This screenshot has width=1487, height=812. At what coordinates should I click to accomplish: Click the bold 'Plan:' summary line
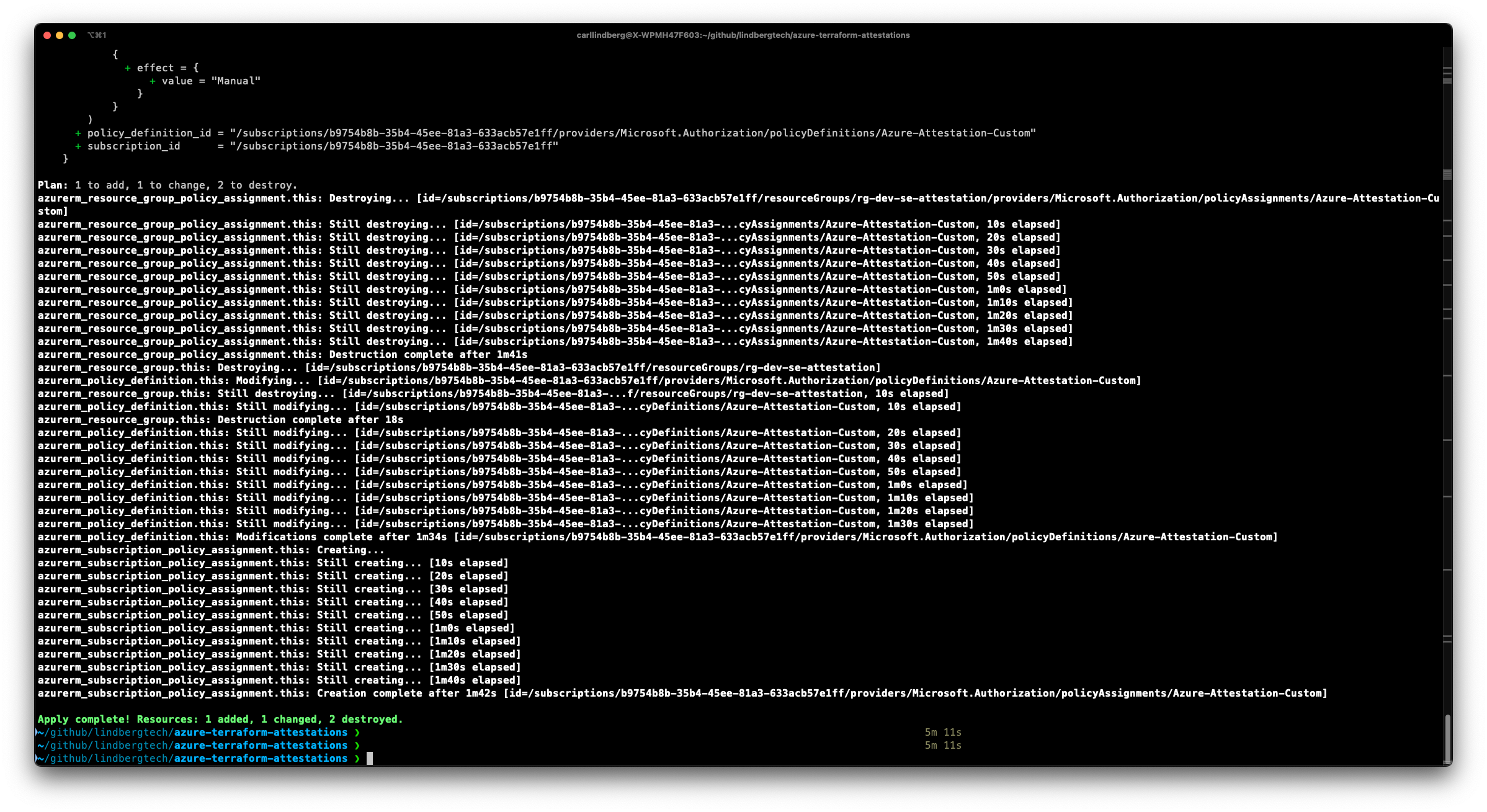[x=167, y=185]
